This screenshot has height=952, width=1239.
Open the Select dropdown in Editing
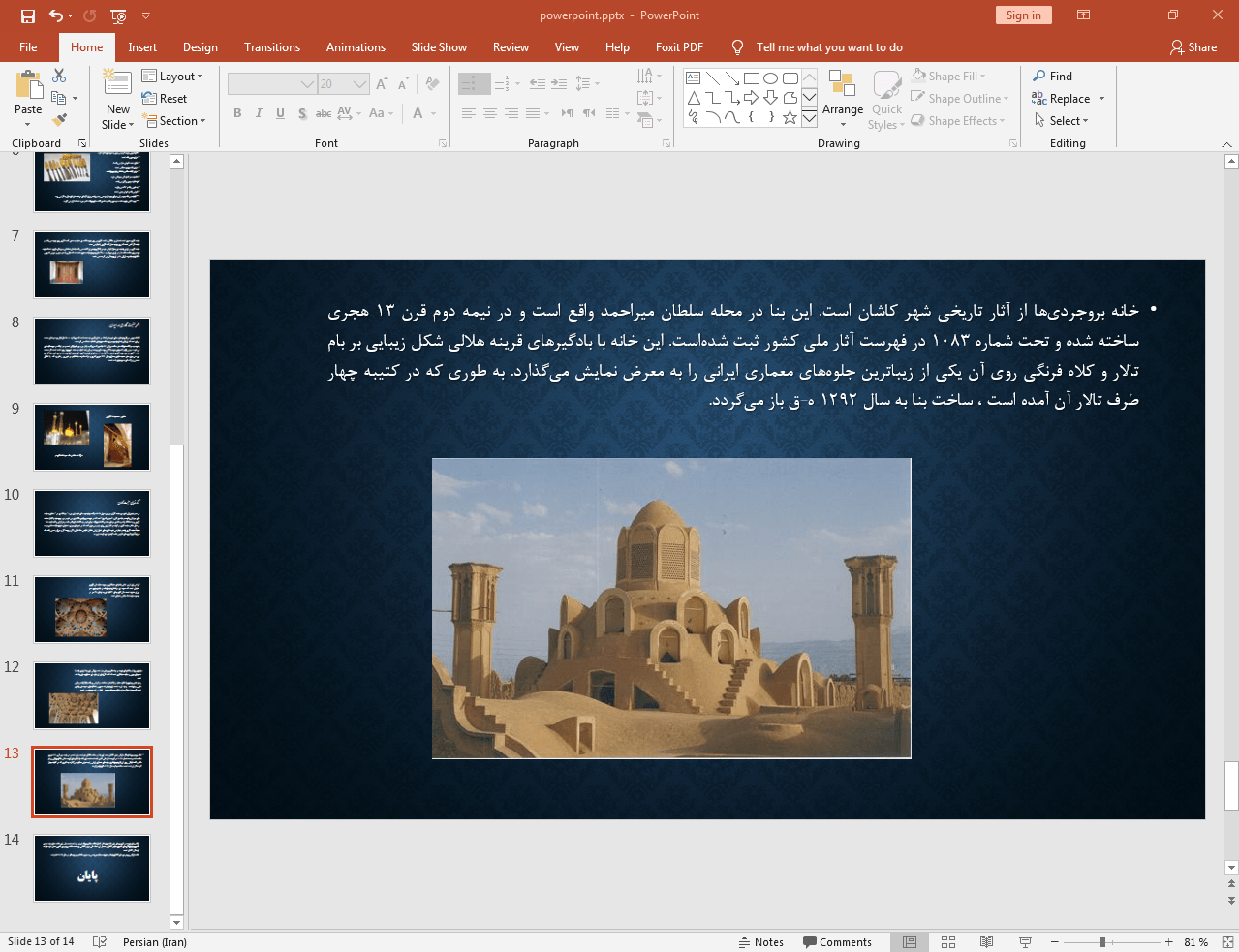(x=1062, y=121)
